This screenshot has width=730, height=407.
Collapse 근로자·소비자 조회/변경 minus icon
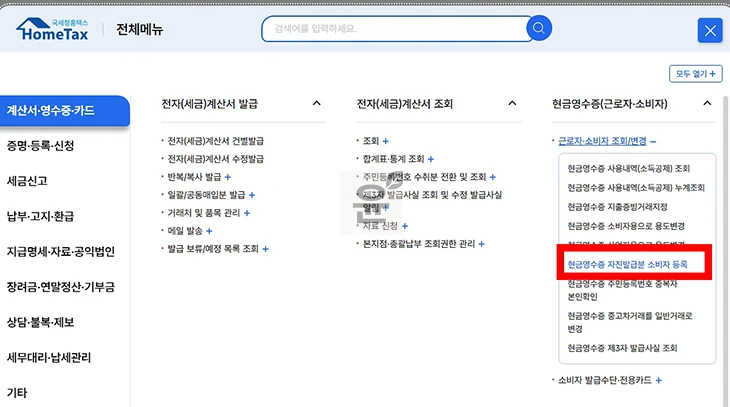click(653, 142)
